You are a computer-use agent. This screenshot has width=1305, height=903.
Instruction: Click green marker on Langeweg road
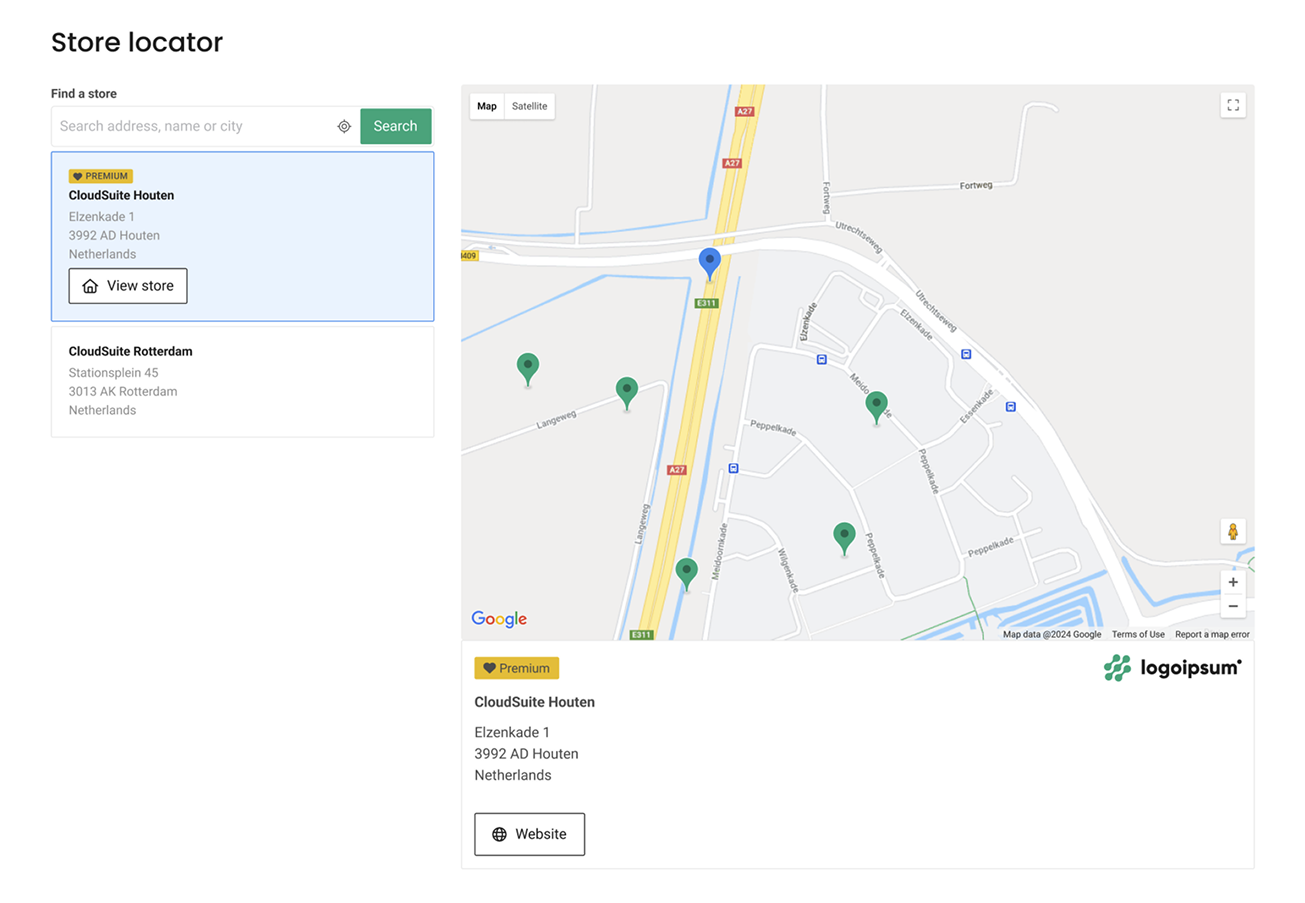coord(626,392)
